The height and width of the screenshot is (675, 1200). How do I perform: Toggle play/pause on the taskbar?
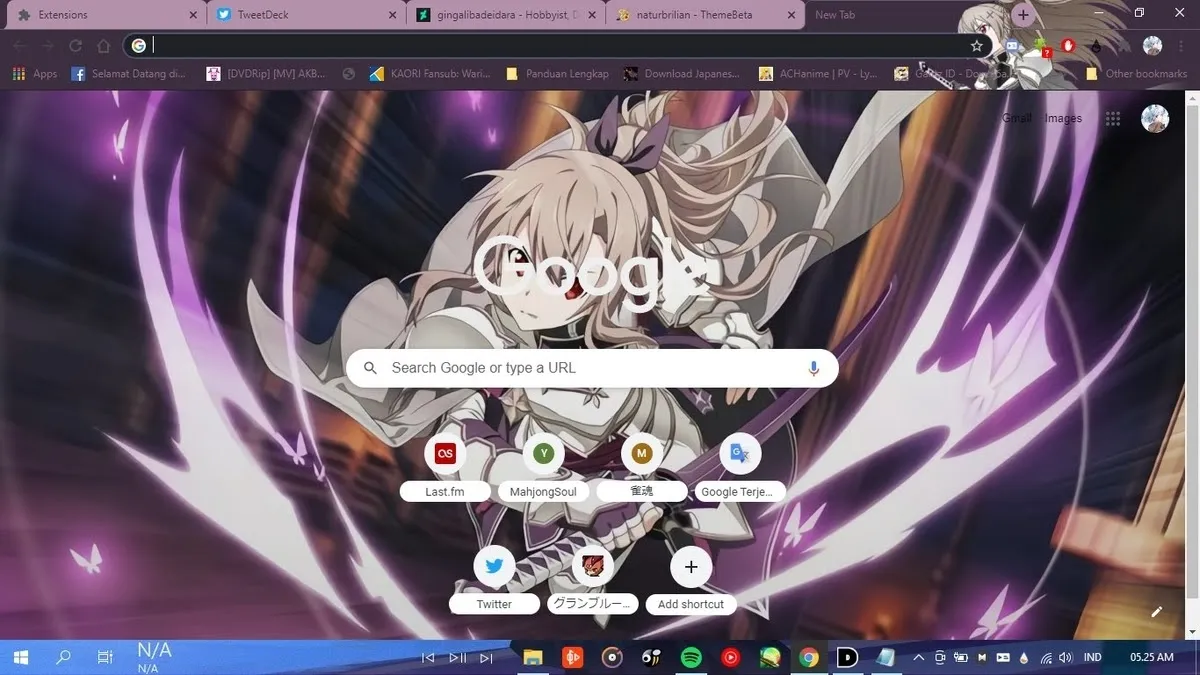[457, 657]
